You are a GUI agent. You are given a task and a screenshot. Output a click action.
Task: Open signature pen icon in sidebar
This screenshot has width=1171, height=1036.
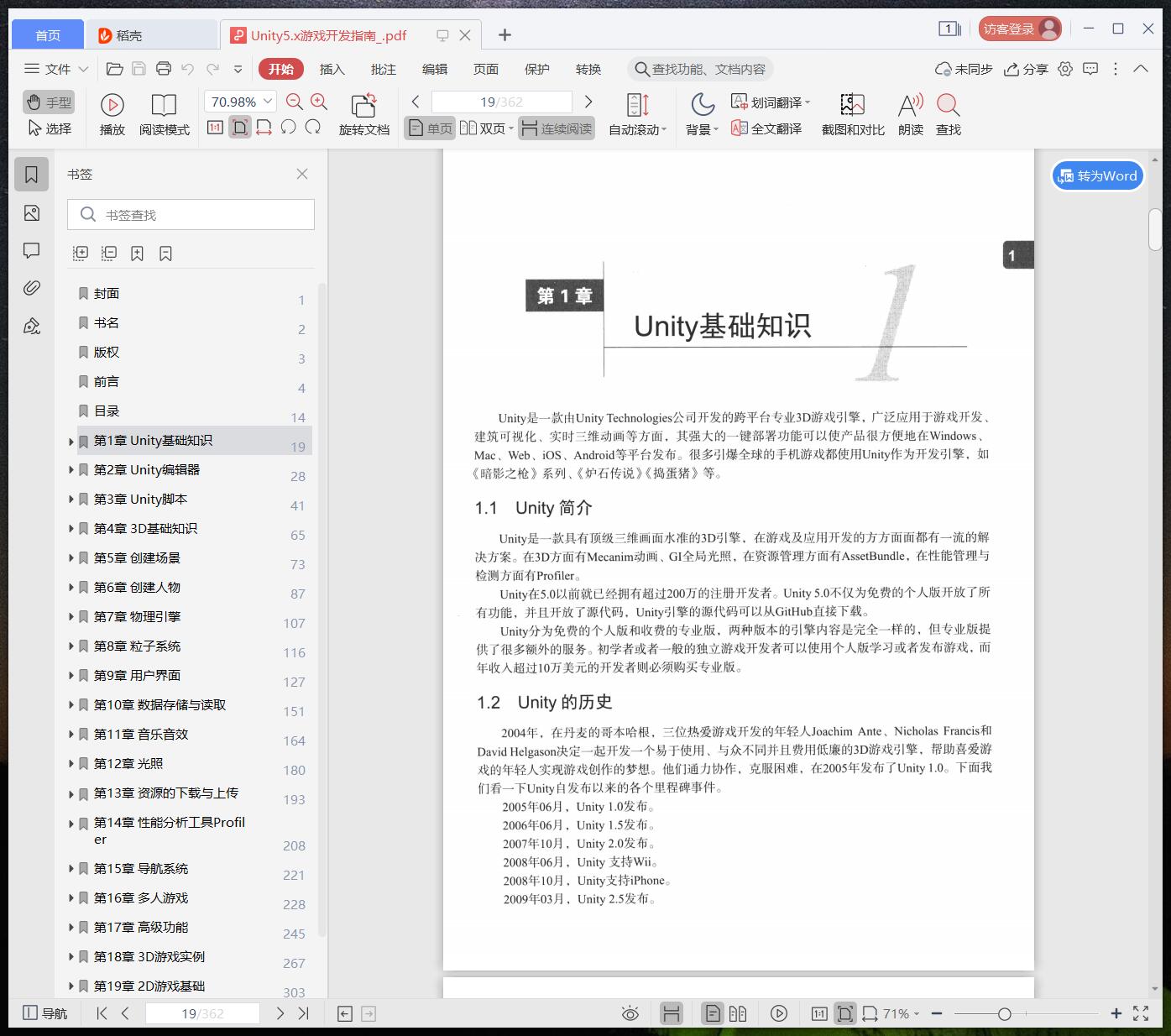(32, 326)
